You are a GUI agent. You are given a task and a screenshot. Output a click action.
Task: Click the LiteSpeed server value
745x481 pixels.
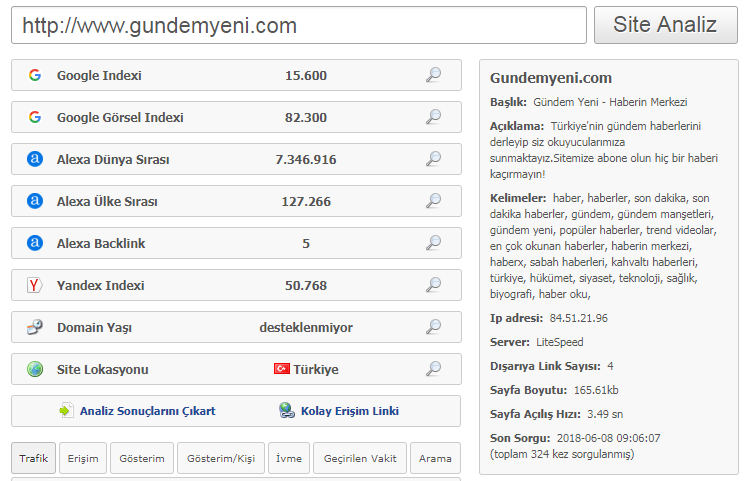[560, 342]
